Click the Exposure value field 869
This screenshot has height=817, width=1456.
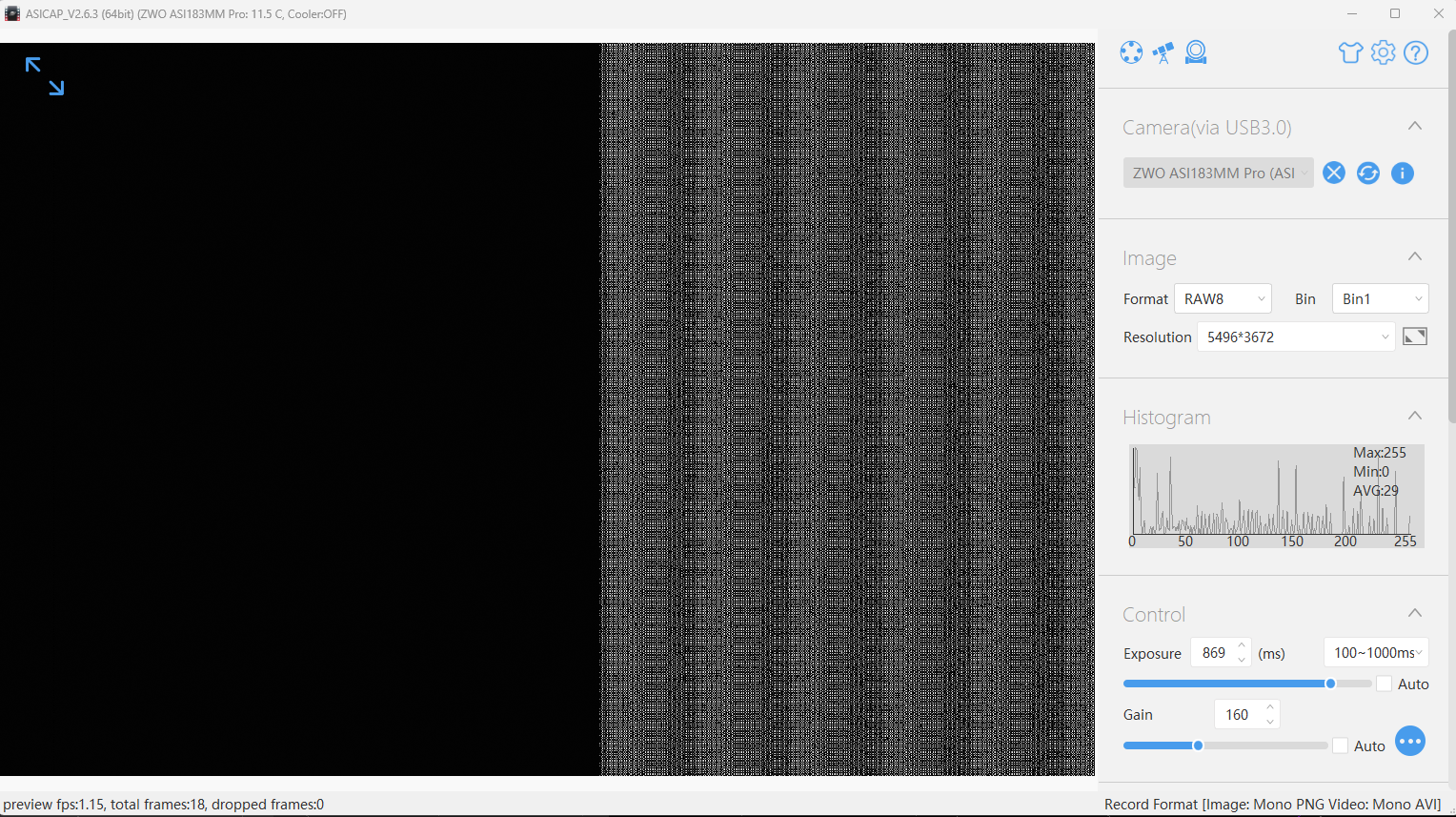coord(1213,653)
